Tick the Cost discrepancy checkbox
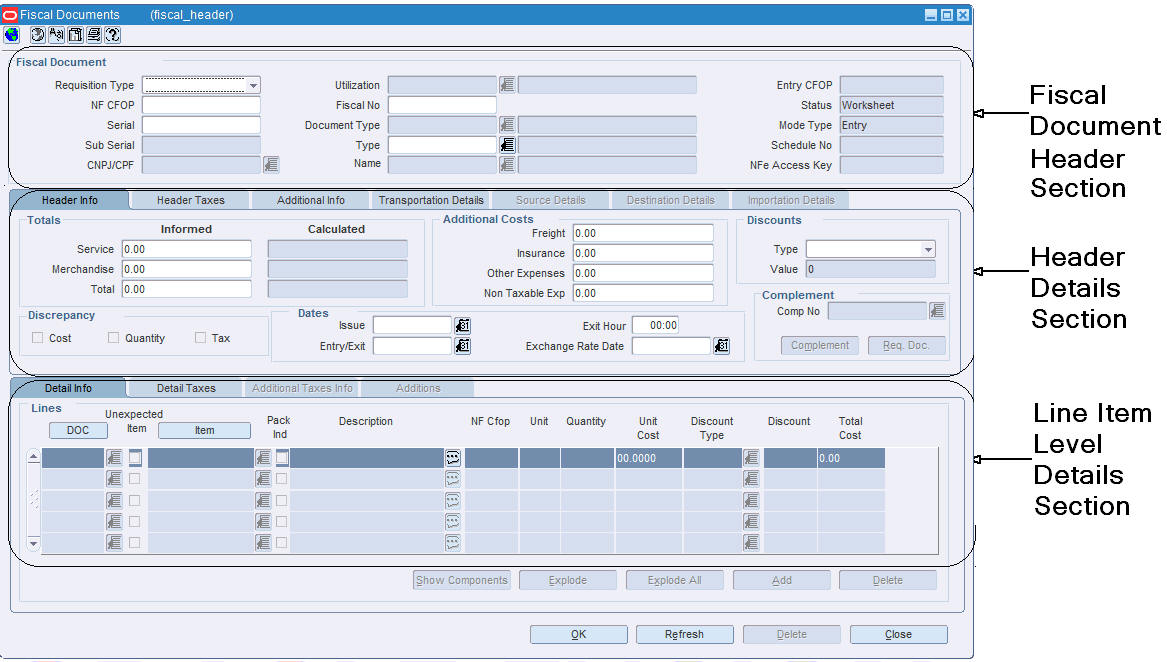The width and height of the screenshot is (1167, 662). pyautogui.click(x=37, y=338)
